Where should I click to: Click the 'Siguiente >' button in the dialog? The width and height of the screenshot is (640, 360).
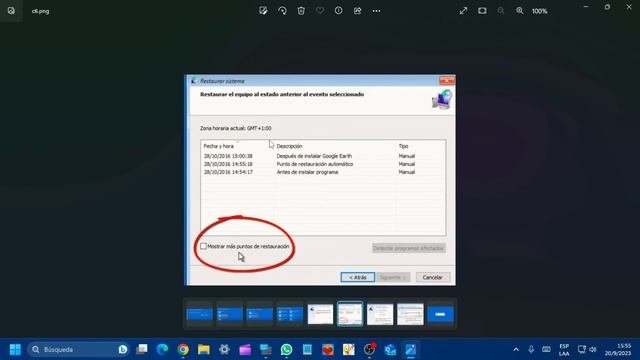coord(393,277)
